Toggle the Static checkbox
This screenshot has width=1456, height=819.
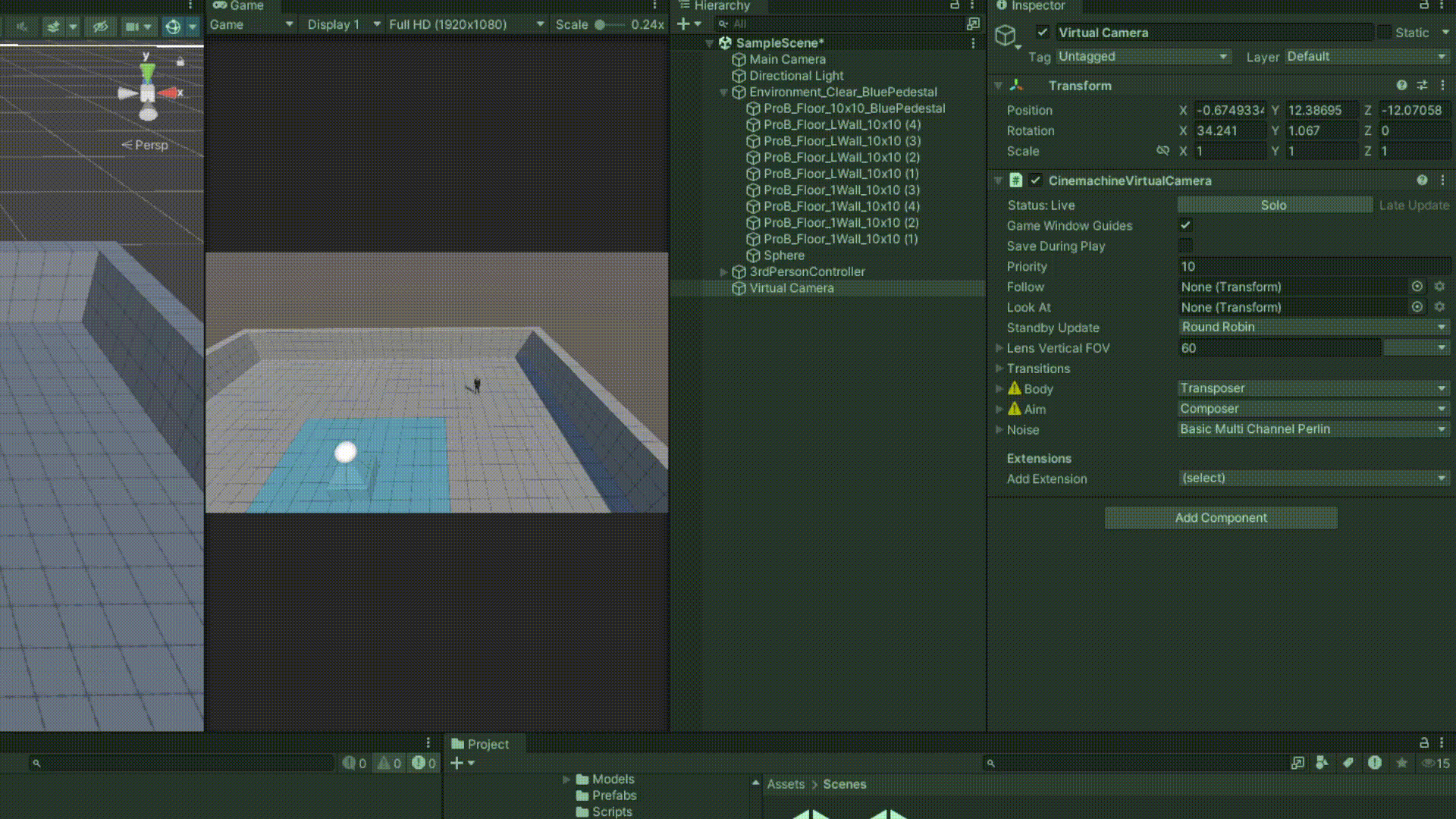pos(1385,33)
